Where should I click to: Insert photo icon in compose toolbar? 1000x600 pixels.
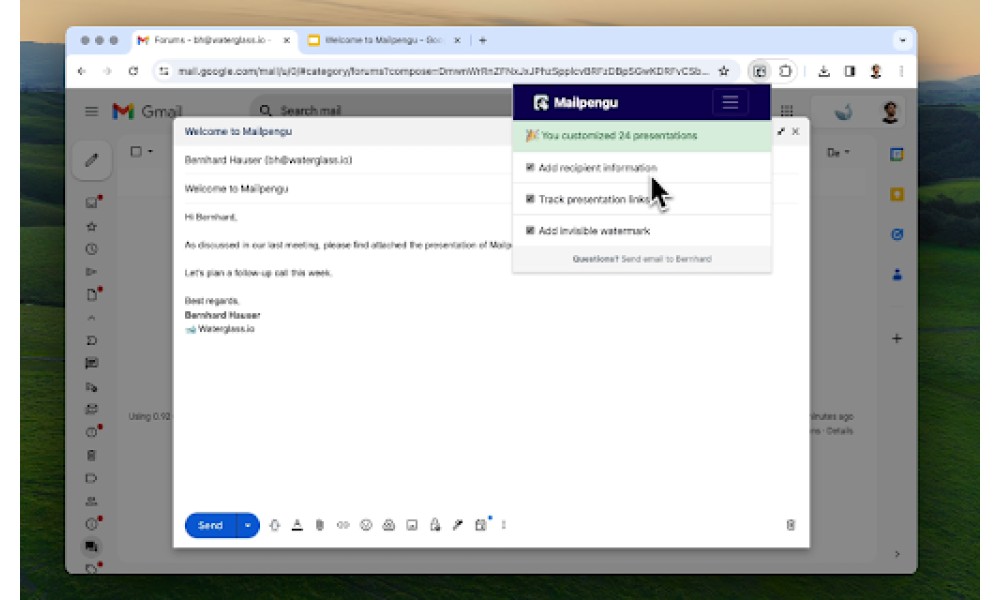(x=412, y=525)
